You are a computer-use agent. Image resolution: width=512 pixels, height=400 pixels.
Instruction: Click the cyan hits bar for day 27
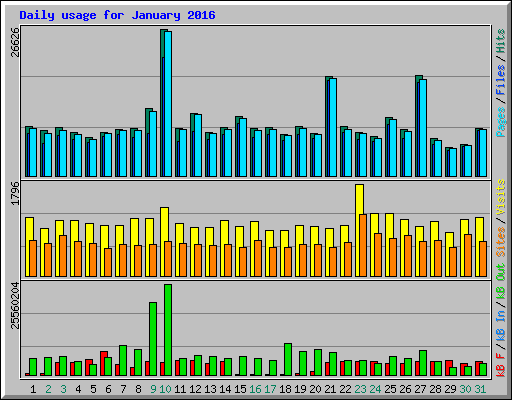point(423,128)
